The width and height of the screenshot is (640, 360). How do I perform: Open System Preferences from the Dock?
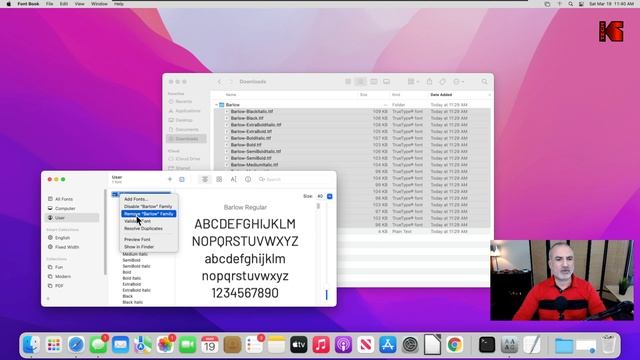[410, 345]
